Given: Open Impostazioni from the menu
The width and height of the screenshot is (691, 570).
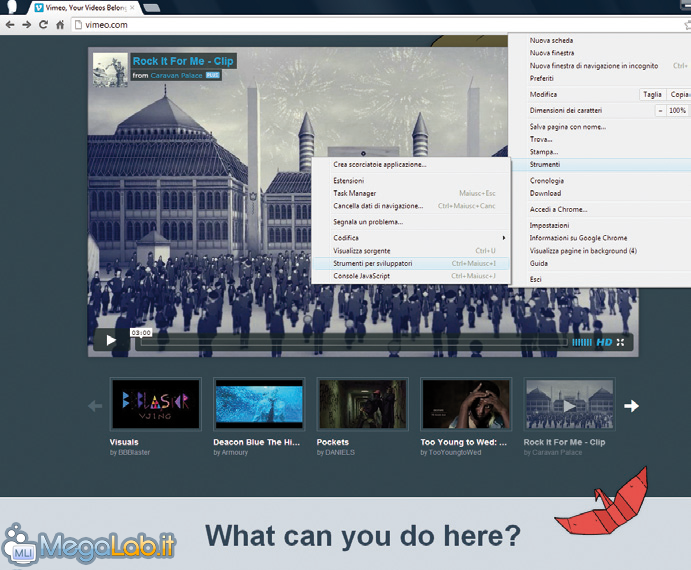Looking at the screenshot, I should coord(549,225).
